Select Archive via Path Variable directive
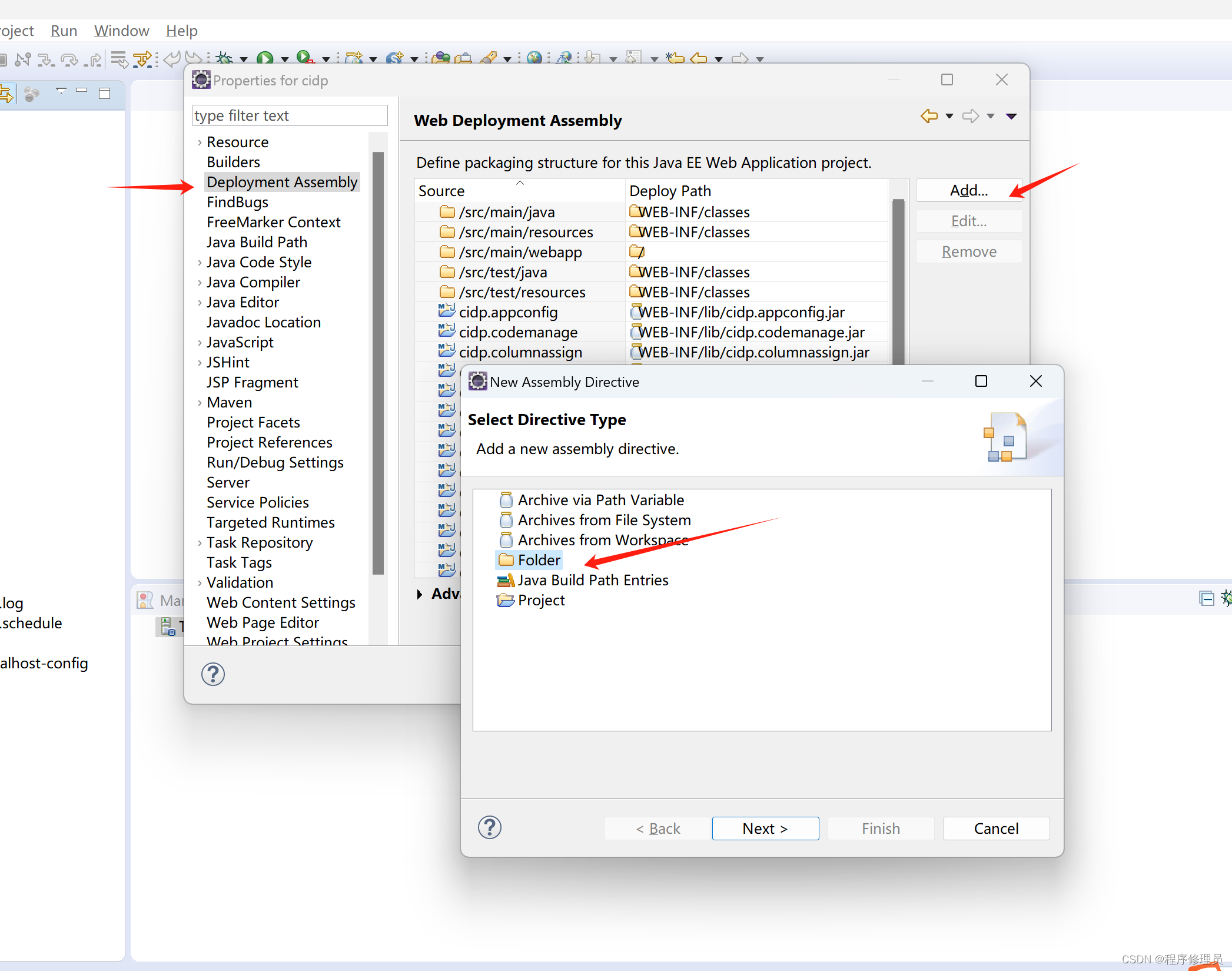This screenshot has height=971, width=1232. point(591,500)
